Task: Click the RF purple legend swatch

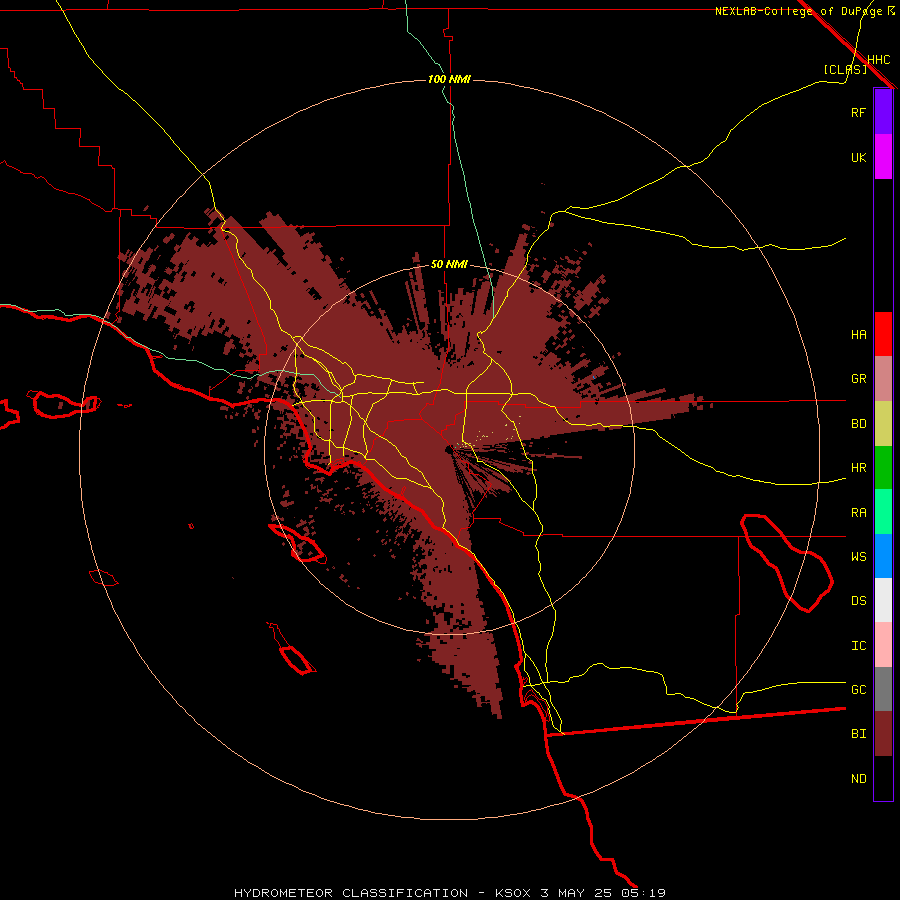Action: point(883,112)
